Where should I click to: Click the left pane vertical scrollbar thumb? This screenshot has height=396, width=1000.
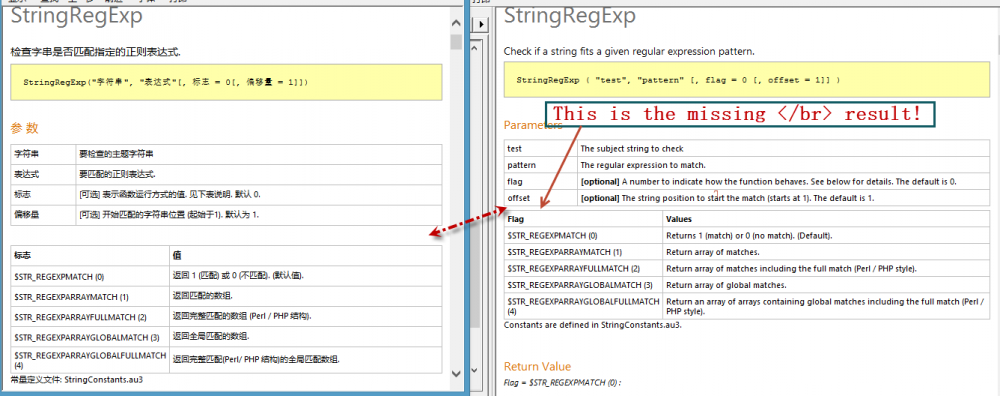[455, 42]
